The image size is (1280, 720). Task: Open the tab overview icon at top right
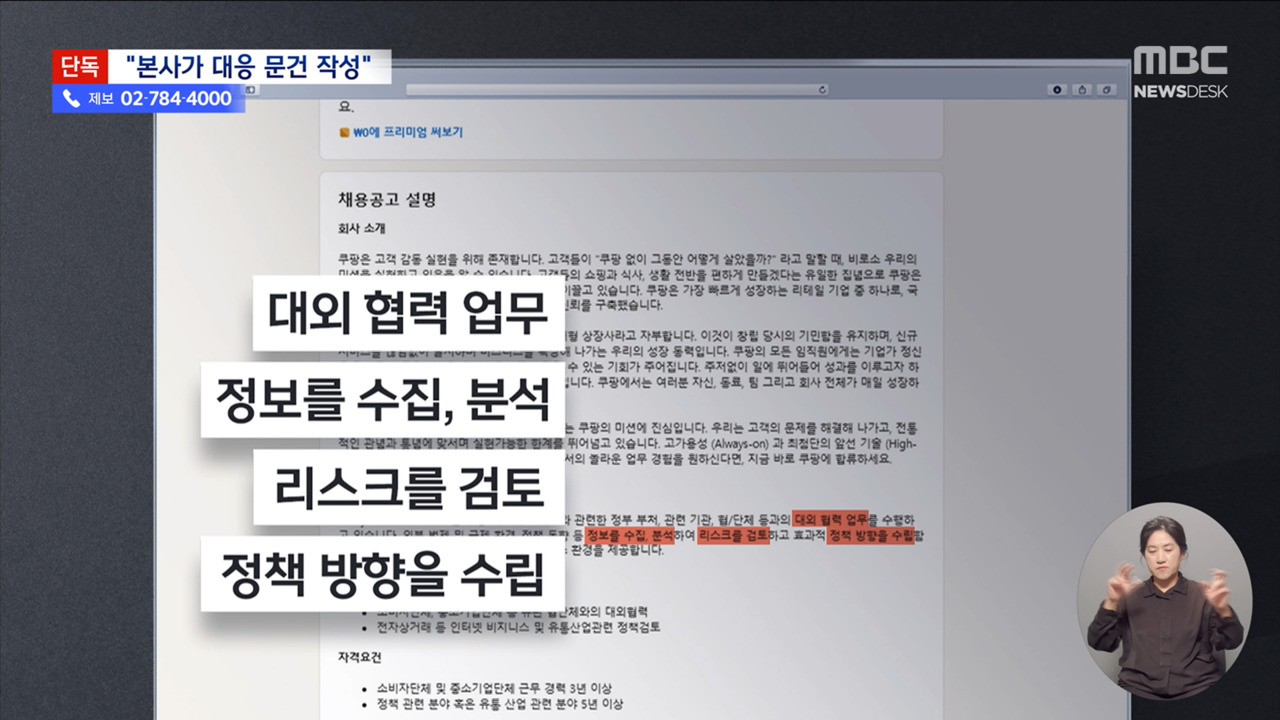[x=1107, y=90]
